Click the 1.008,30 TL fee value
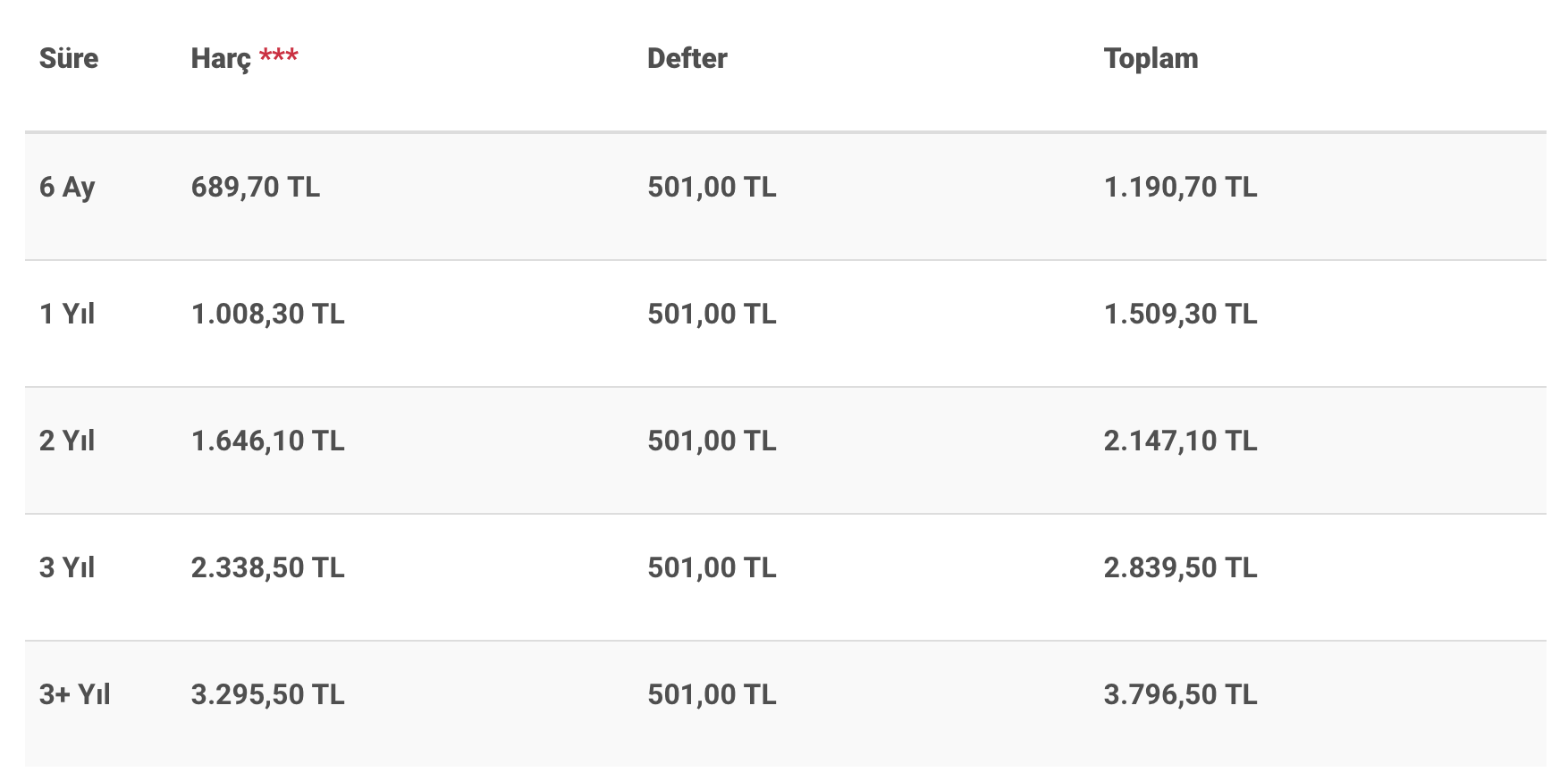This screenshot has height=781, width=1568. coord(267,315)
